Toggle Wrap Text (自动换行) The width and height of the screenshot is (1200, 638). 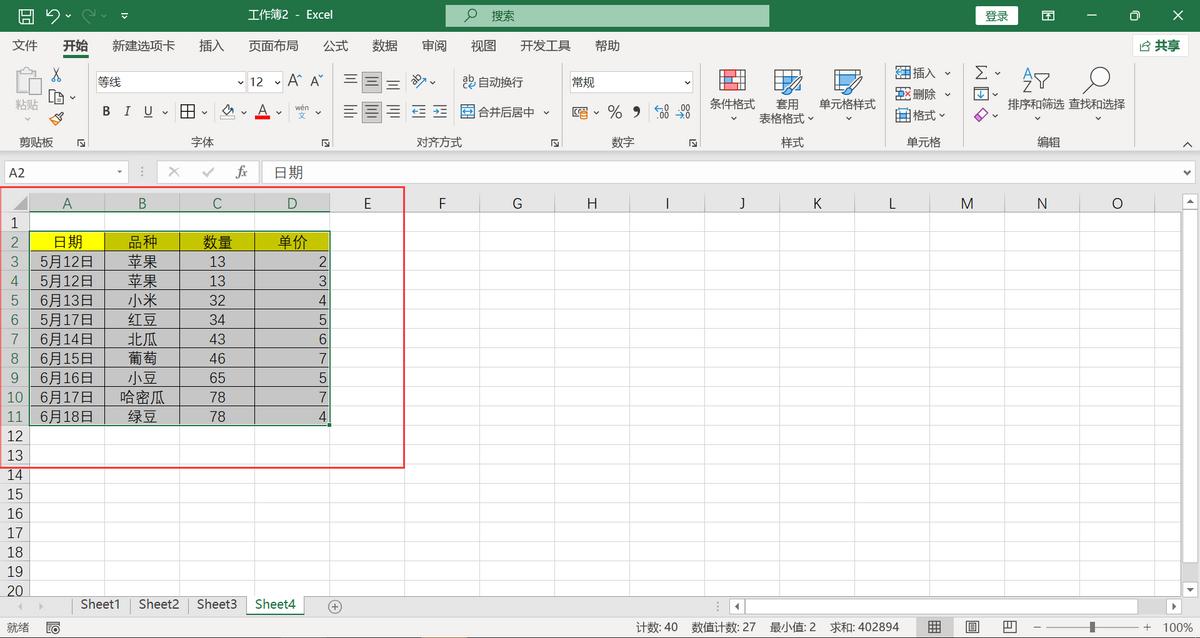[493, 82]
